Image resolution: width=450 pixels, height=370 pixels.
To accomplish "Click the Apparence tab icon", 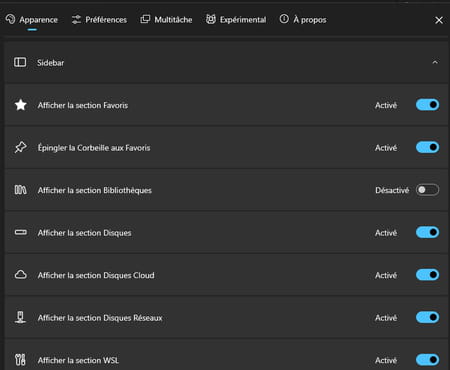I will 10,19.
